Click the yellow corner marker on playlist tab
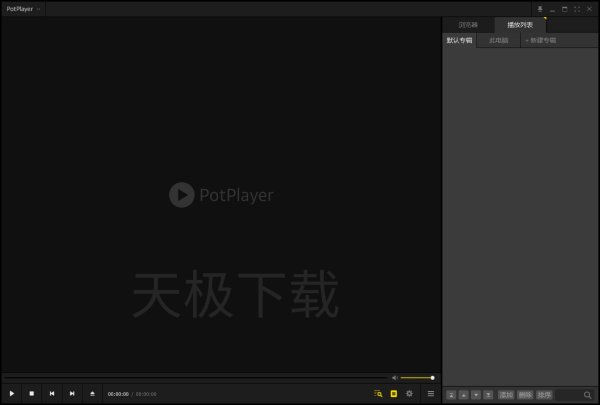 (545, 18)
